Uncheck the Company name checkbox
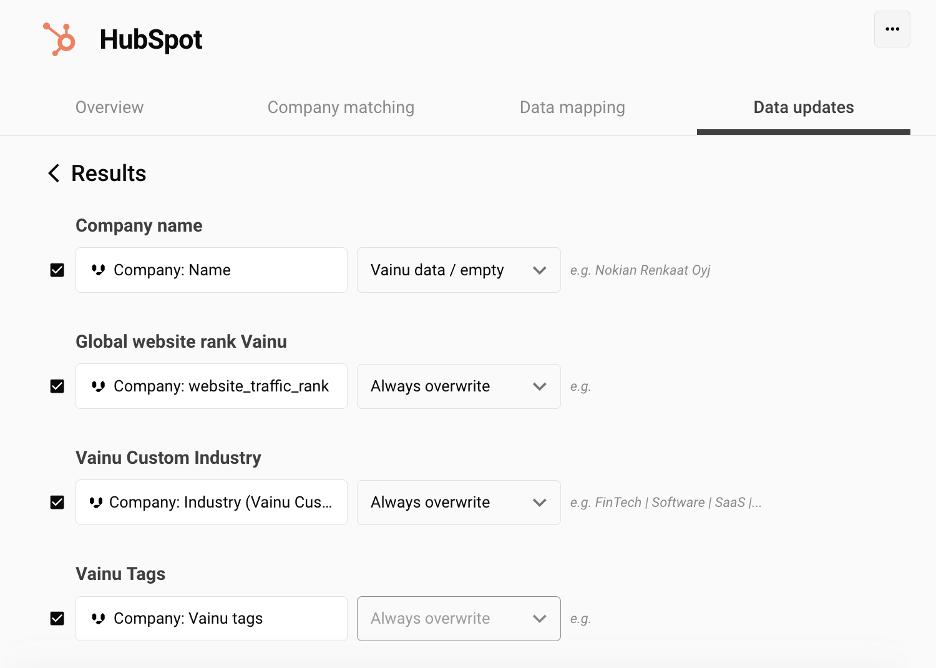Image resolution: width=936 pixels, height=668 pixels. coord(57,270)
